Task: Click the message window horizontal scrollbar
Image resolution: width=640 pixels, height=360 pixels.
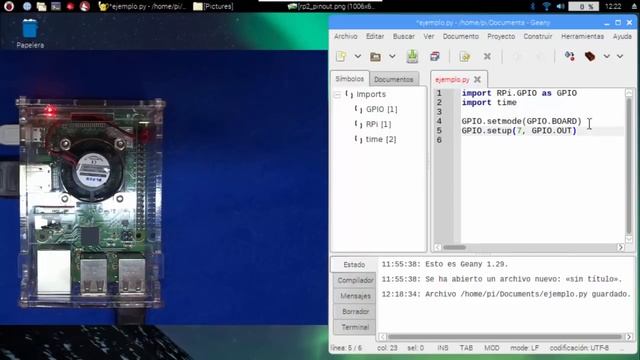Action: [x=505, y=337]
